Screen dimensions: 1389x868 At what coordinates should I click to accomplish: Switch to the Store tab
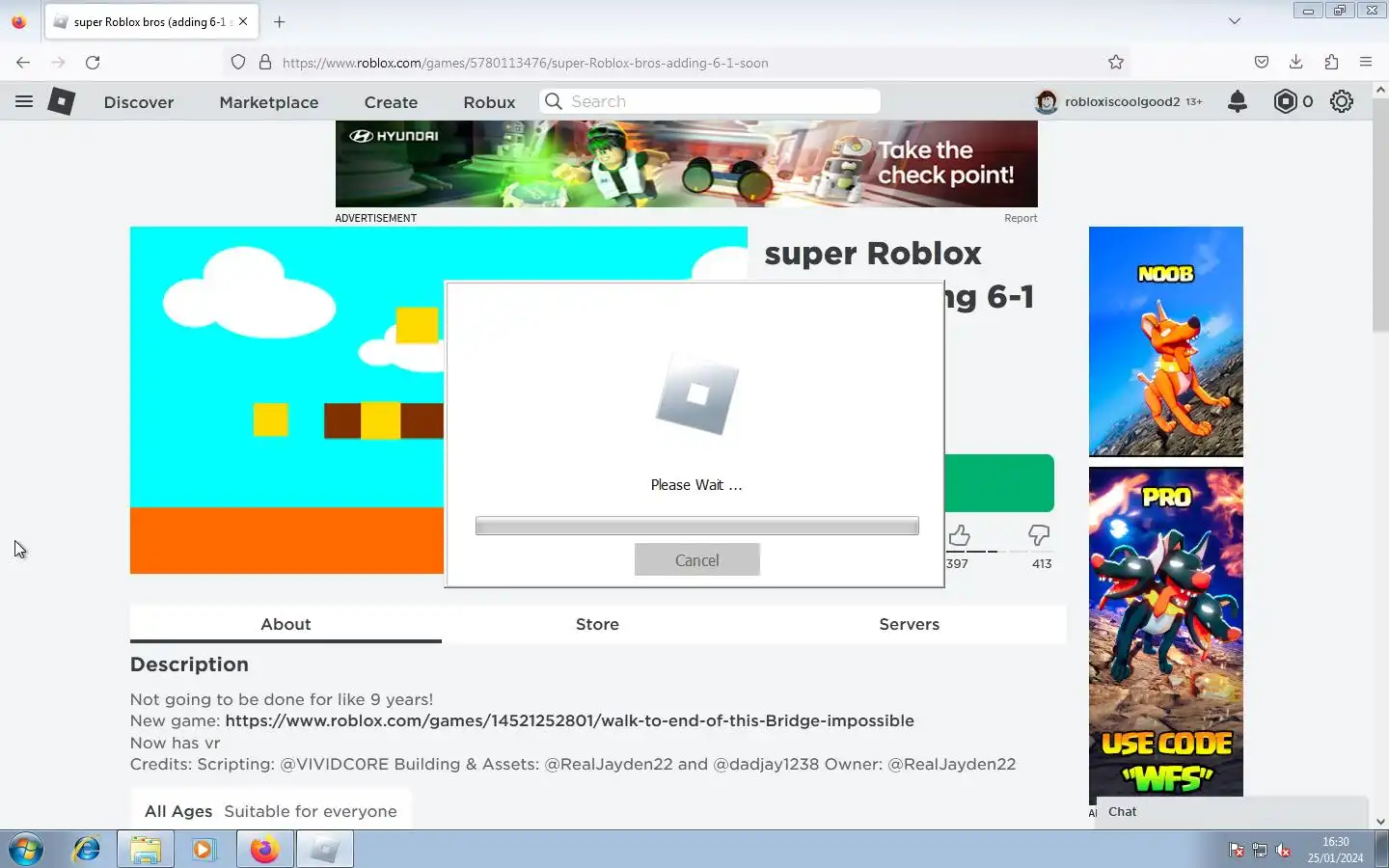[597, 624]
